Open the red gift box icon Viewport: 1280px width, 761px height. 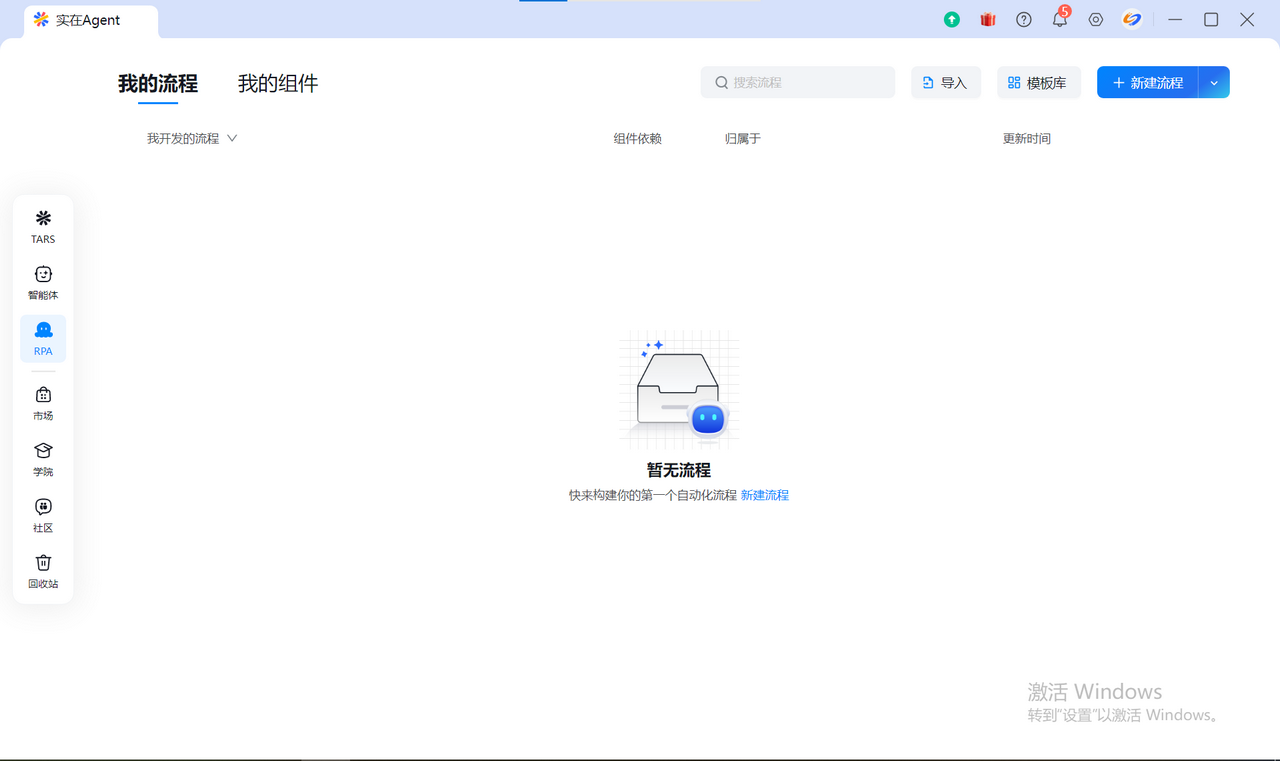click(988, 19)
